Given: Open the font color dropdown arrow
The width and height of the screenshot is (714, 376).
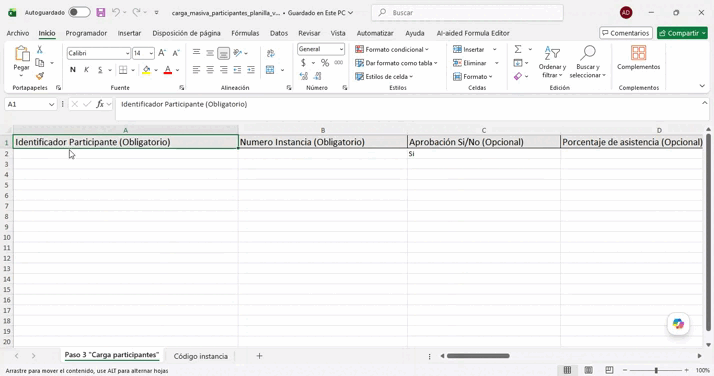Looking at the screenshot, I should [x=178, y=70].
